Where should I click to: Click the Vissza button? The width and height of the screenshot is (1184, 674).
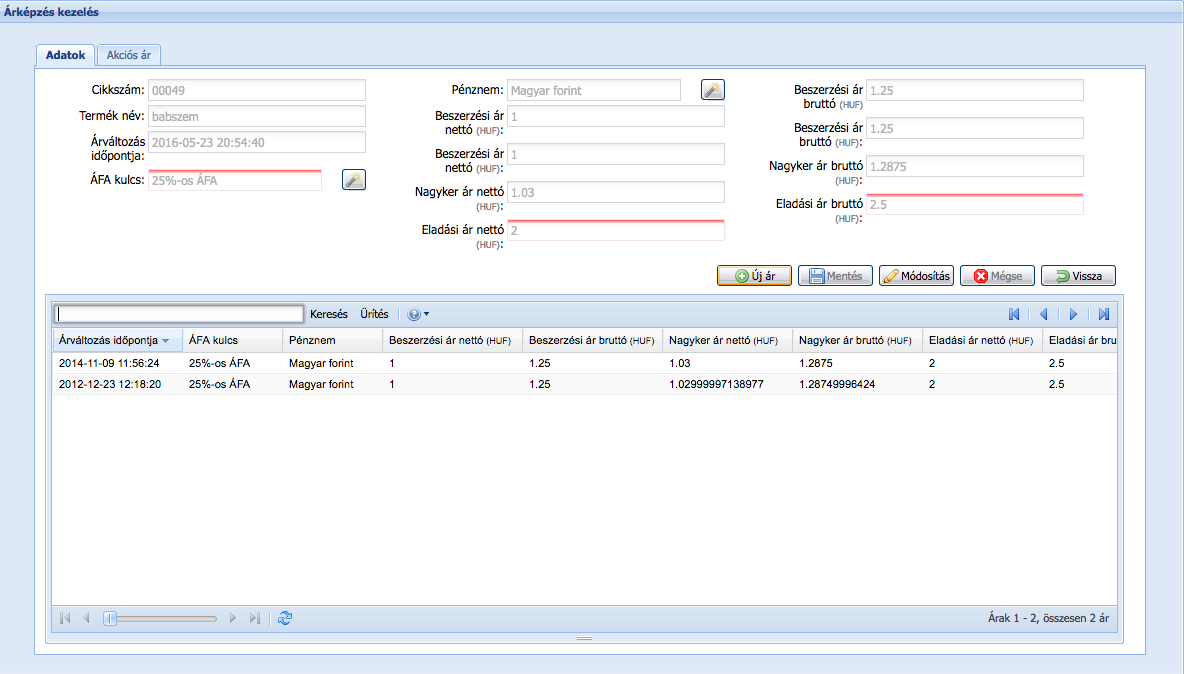pyautogui.click(x=1078, y=276)
